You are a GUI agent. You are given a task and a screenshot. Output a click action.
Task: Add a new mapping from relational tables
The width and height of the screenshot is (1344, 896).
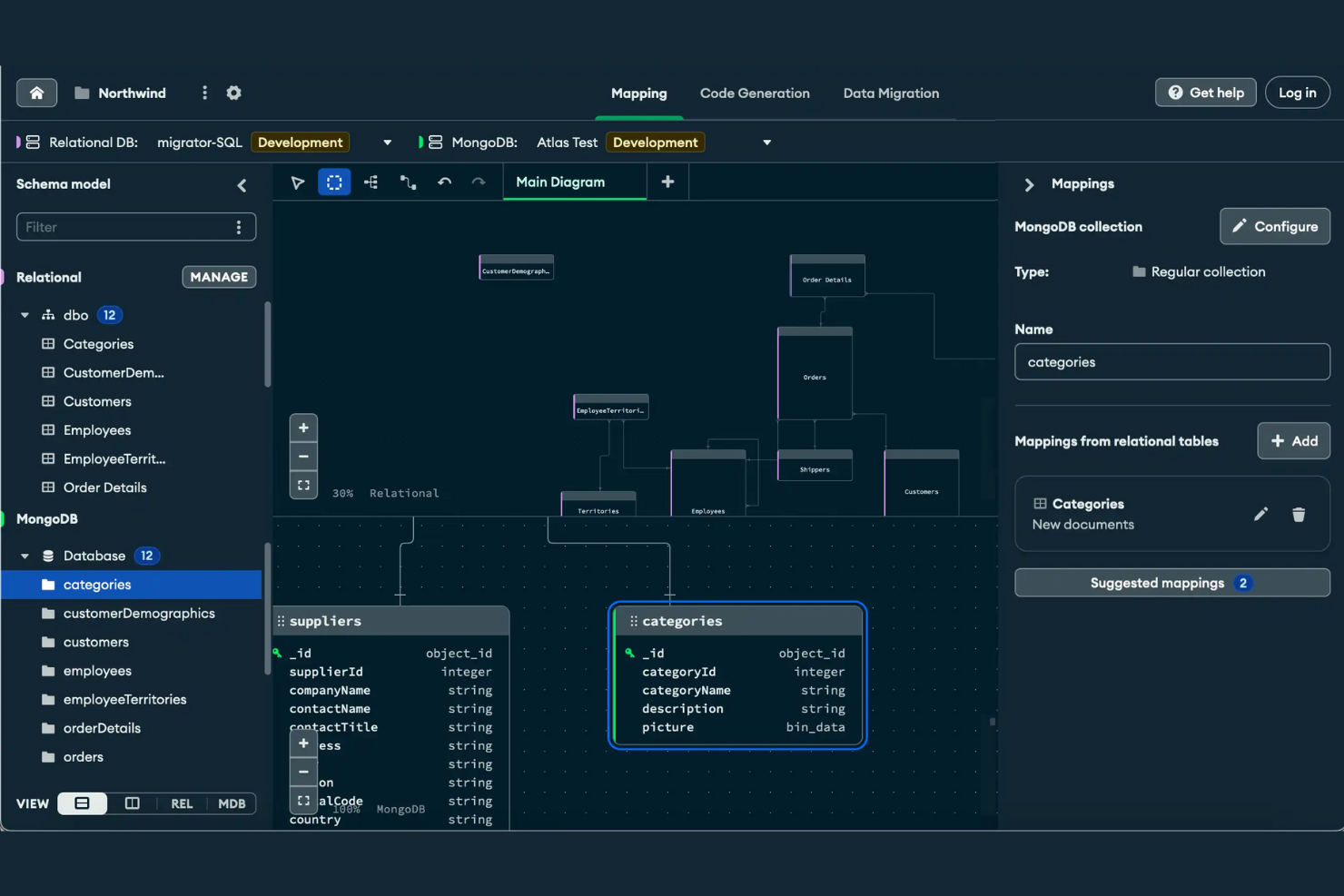[x=1293, y=440]
